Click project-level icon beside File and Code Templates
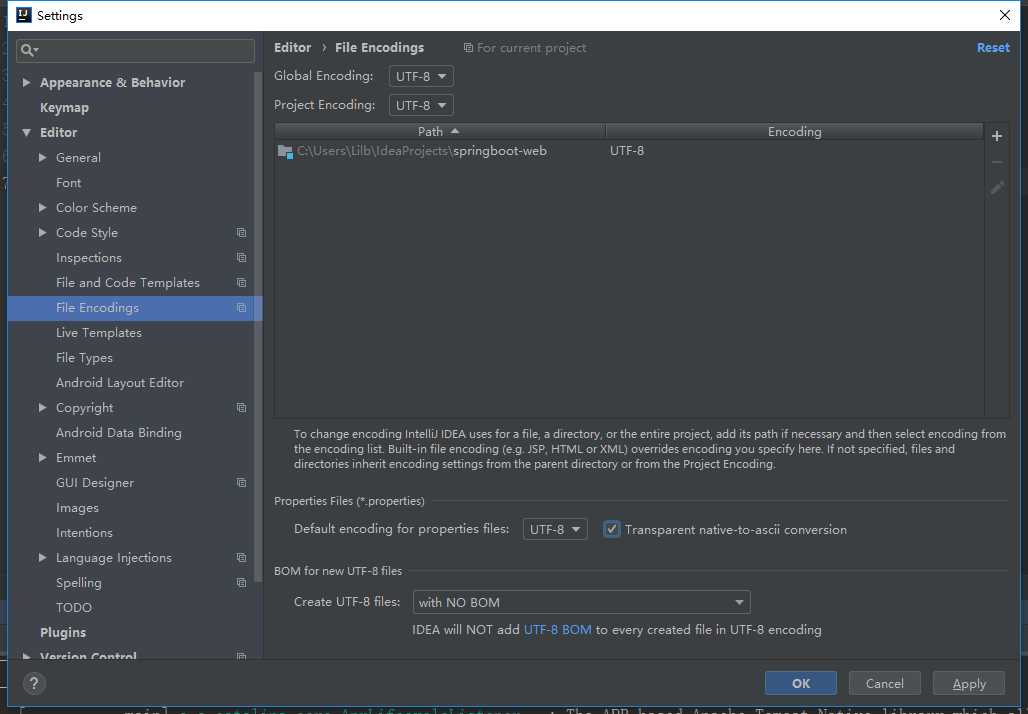Viewport: 1028px width, 714px height. [241, 283]
